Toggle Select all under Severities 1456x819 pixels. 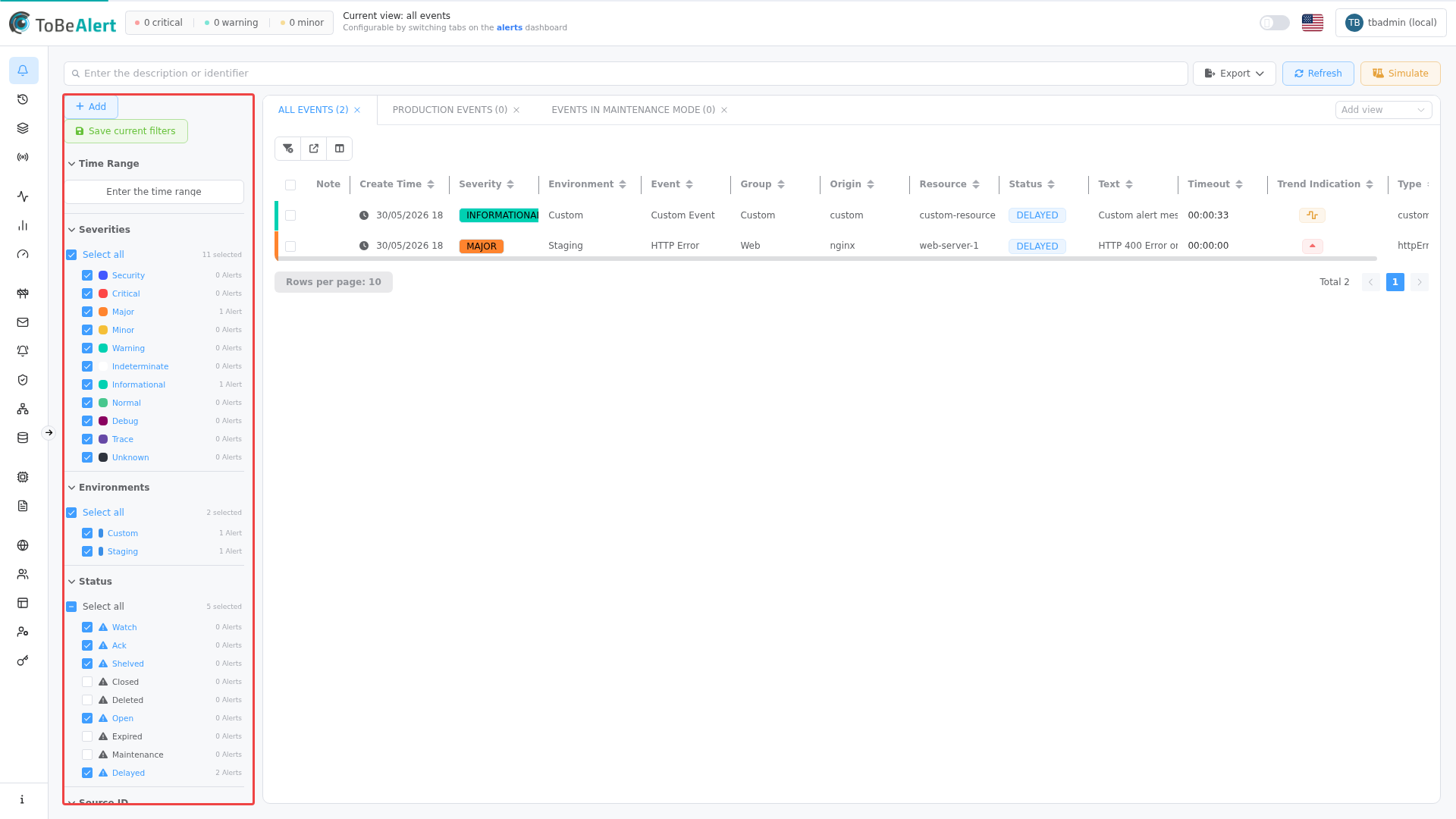click(71, 255)
